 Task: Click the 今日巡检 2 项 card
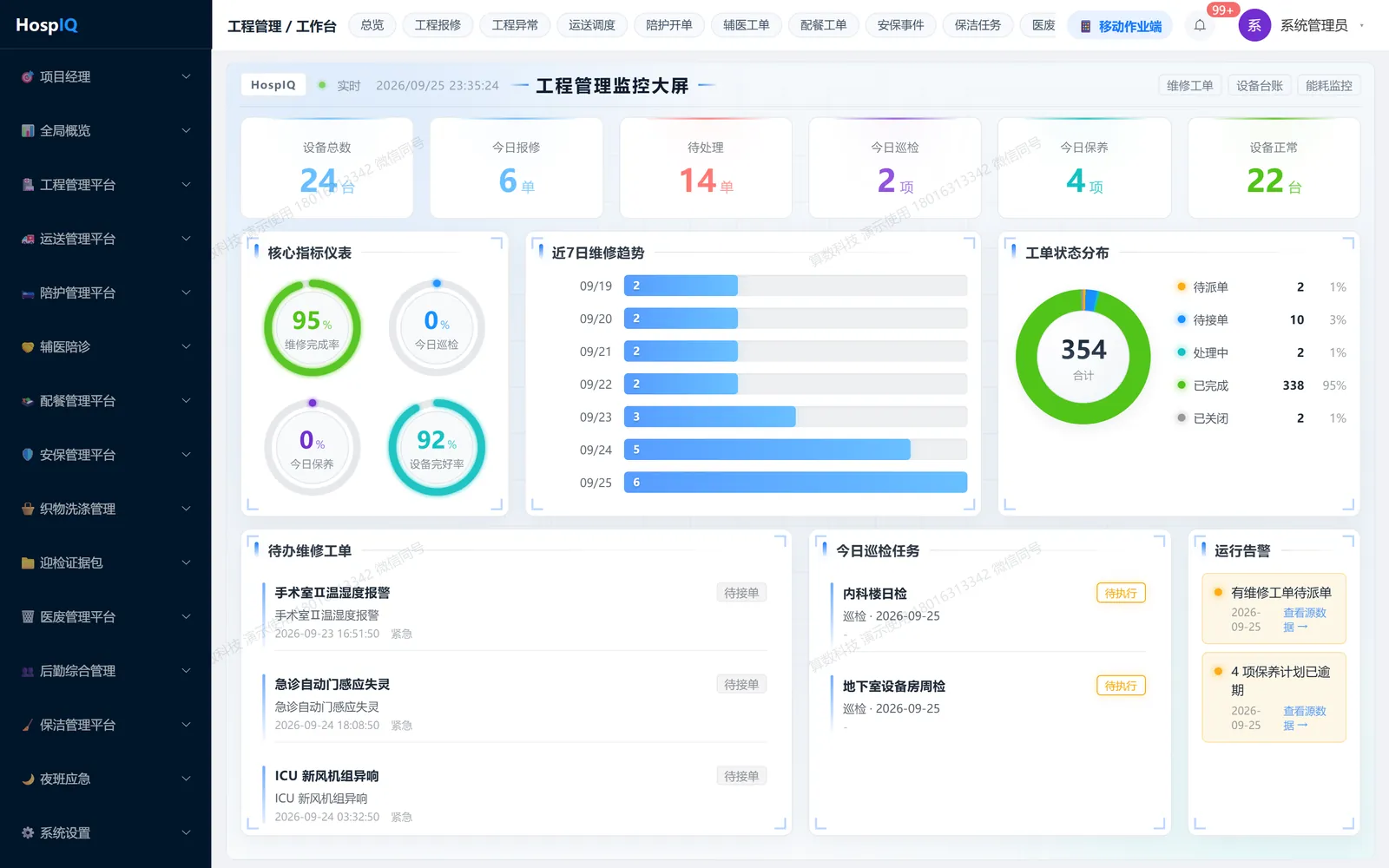(895, 168)
